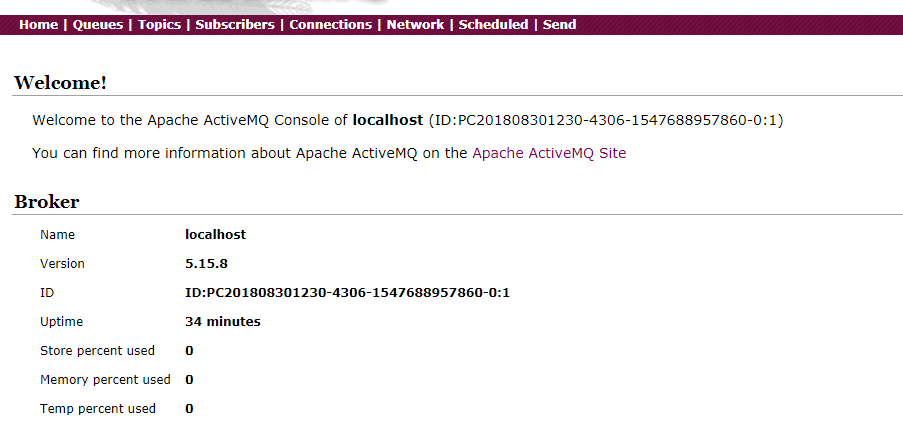903x424 pixels.
Task: Click the Version value 5.15.8
Action: (x=206, y=264)
